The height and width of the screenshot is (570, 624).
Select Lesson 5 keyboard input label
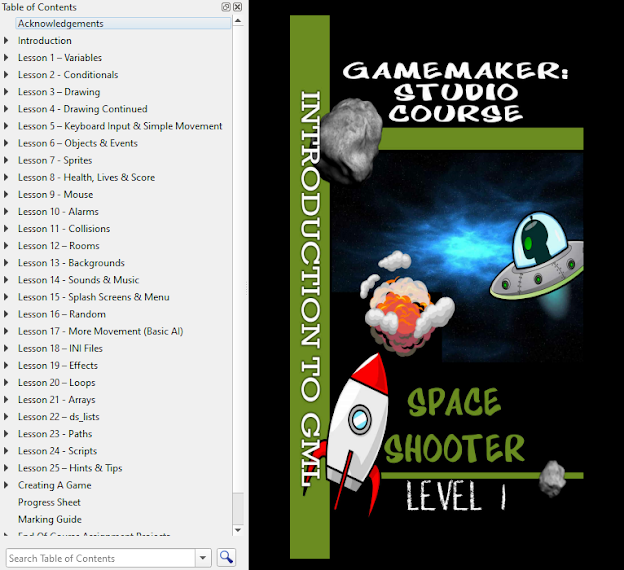point(120,126)
